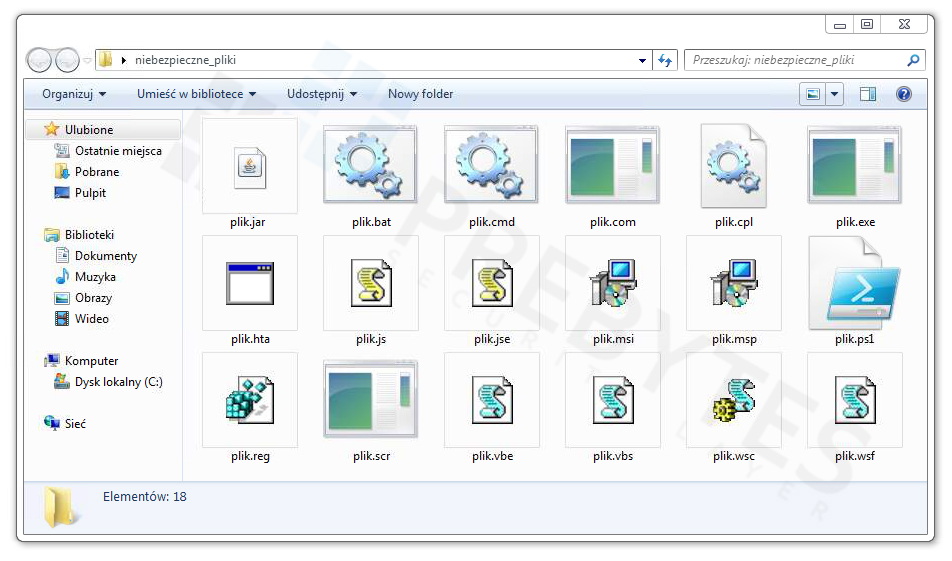The width and height of the screenshot is (952, 561).
Task: Click the plik.hta file name label
Action: click(x=250, y=339)
